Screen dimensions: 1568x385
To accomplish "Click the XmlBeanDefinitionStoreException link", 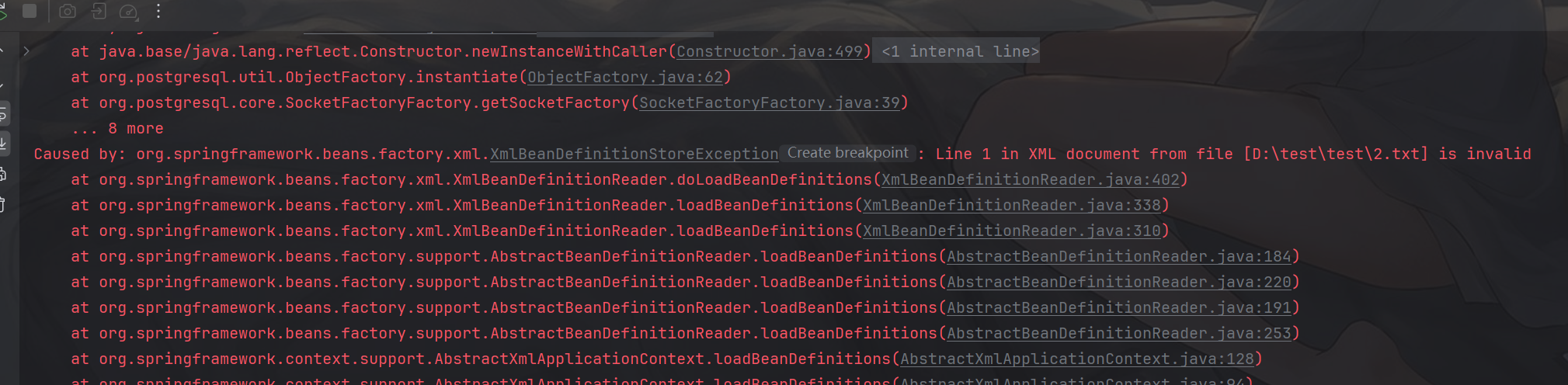I will (x=634, y=154).
